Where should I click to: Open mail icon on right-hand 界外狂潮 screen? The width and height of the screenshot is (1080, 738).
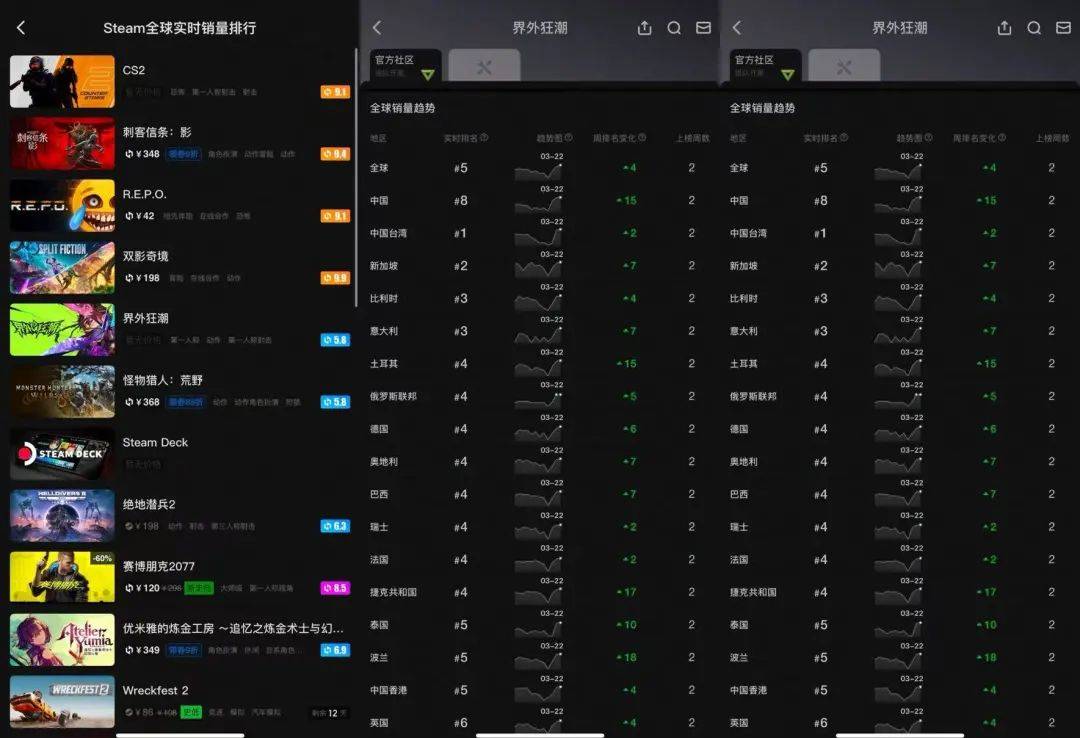click(1063, 28)
